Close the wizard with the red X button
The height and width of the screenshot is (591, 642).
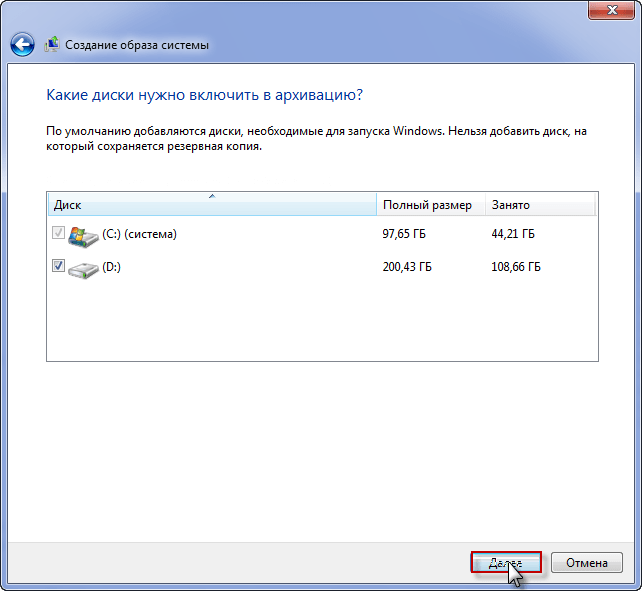pos(611,10)
